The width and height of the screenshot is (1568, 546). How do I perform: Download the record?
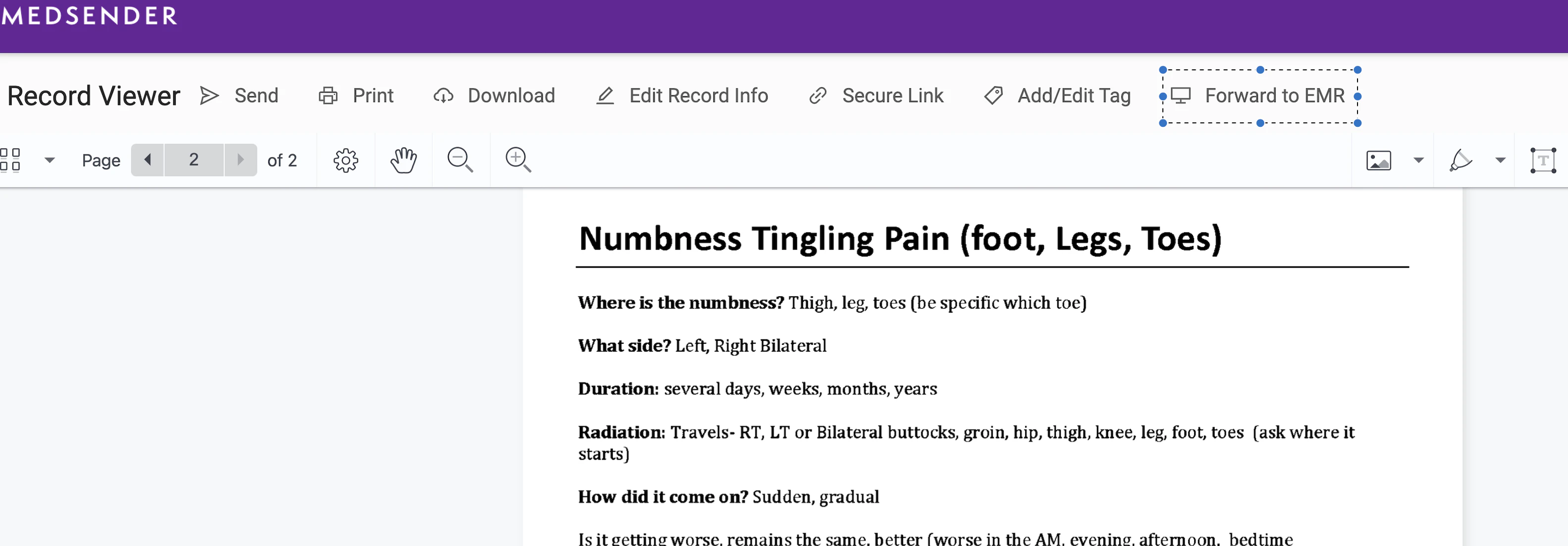tap(494, 96)
